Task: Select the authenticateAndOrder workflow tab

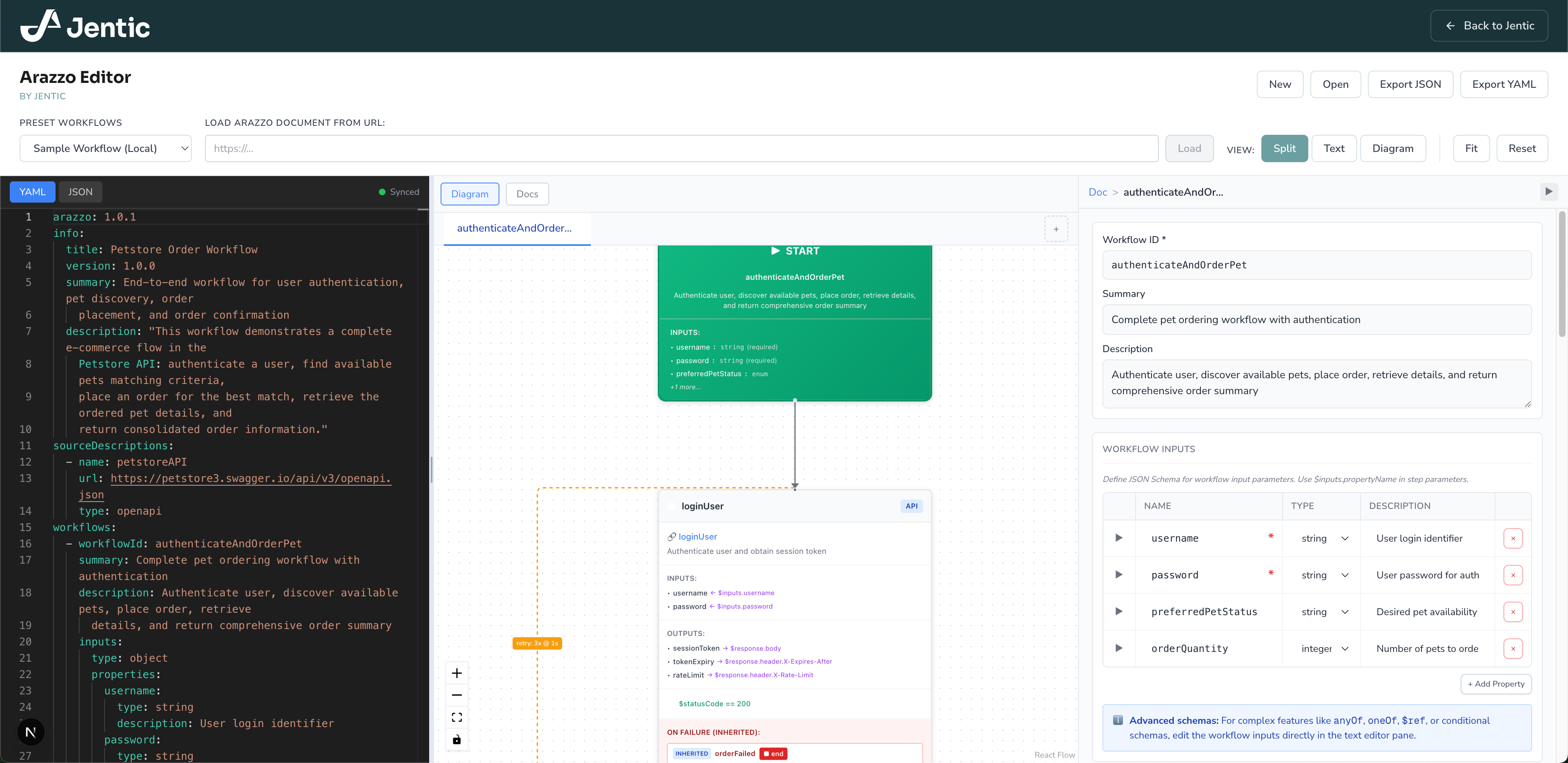Action: (x=515, y=228)
